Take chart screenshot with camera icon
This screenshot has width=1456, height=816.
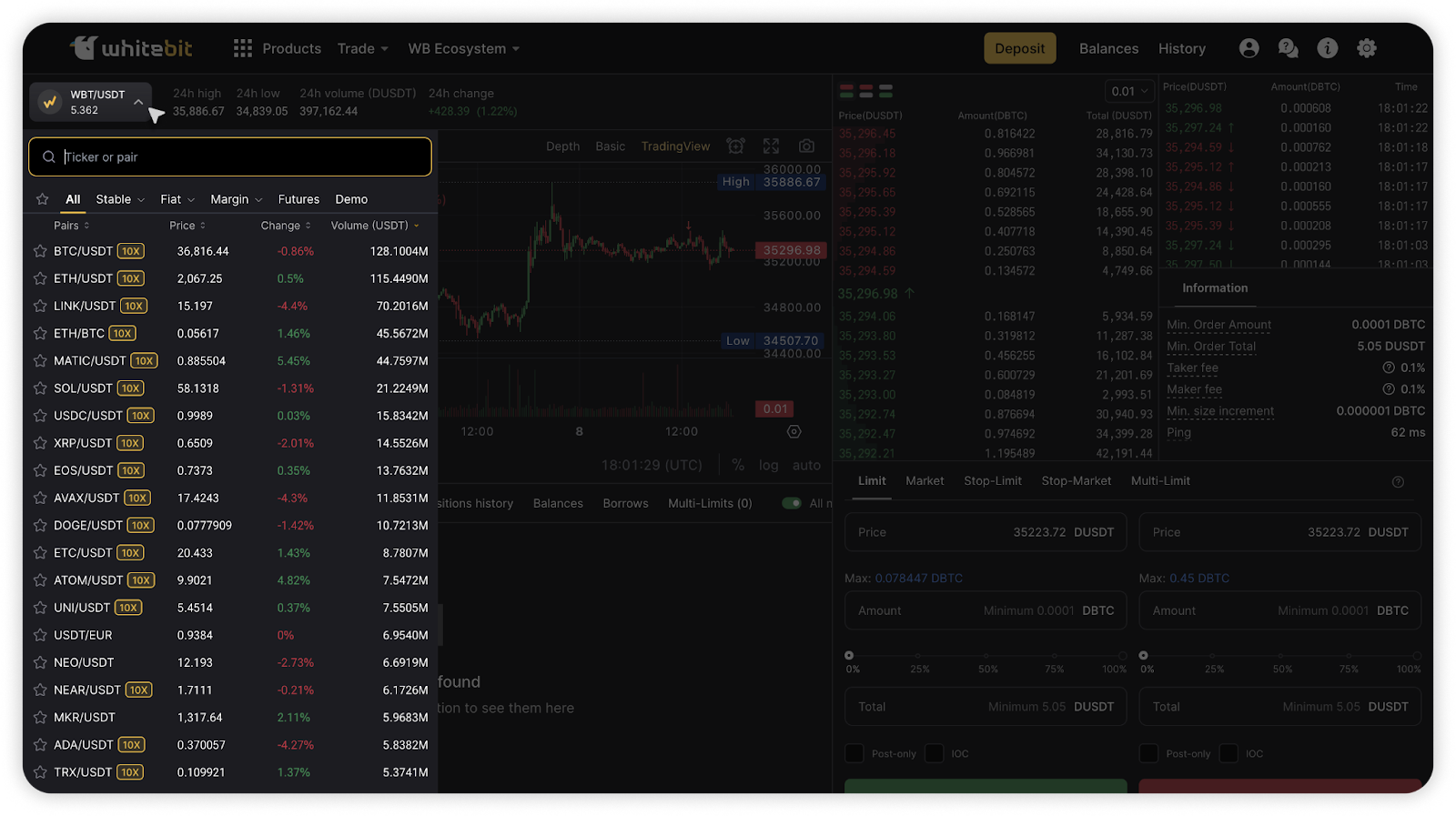[x=806, y=146]
